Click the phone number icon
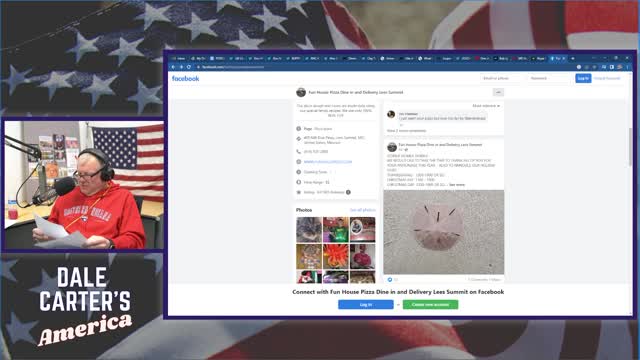 click(x=298, y=151)
